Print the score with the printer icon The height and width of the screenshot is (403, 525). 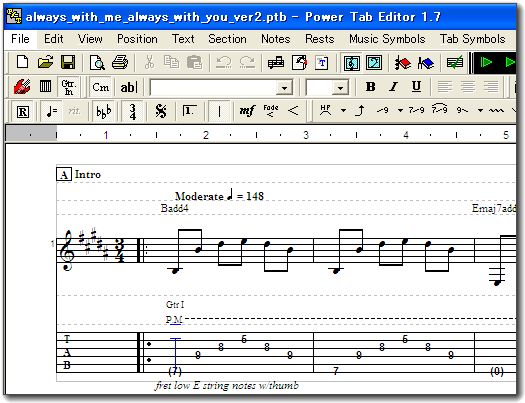120,62
